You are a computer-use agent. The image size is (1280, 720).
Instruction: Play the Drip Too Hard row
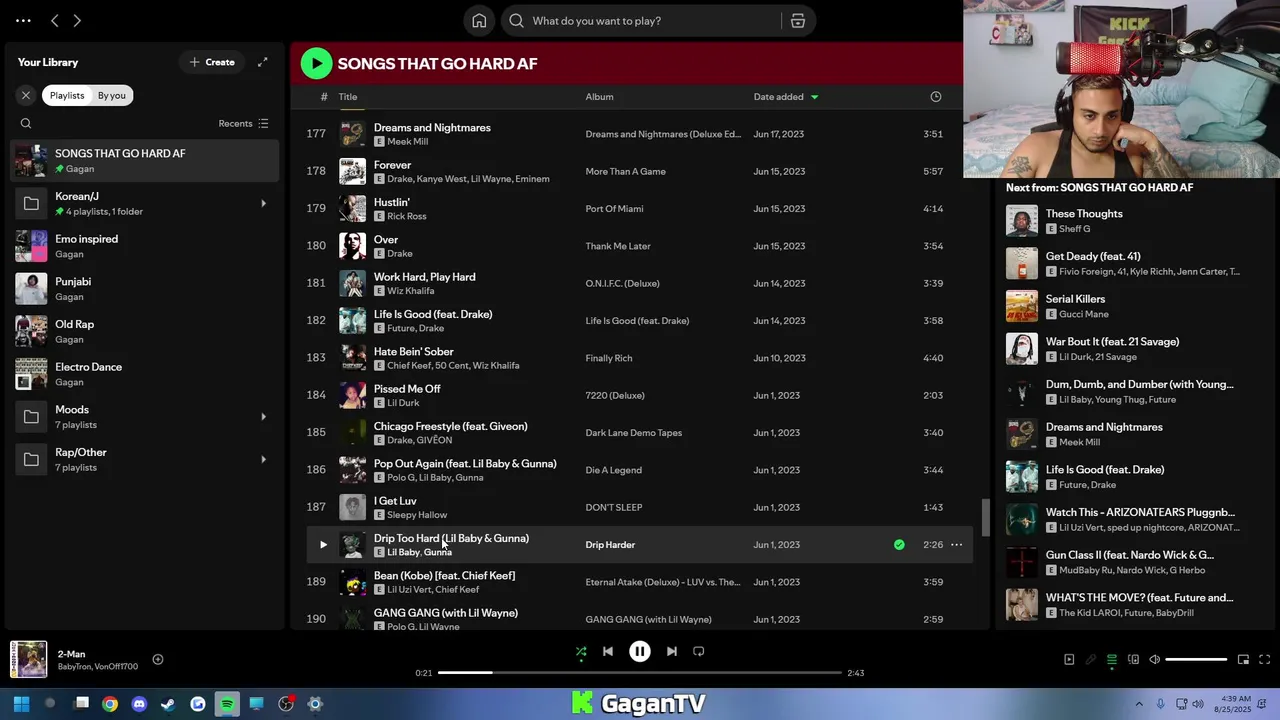click(x=323, y=545)
